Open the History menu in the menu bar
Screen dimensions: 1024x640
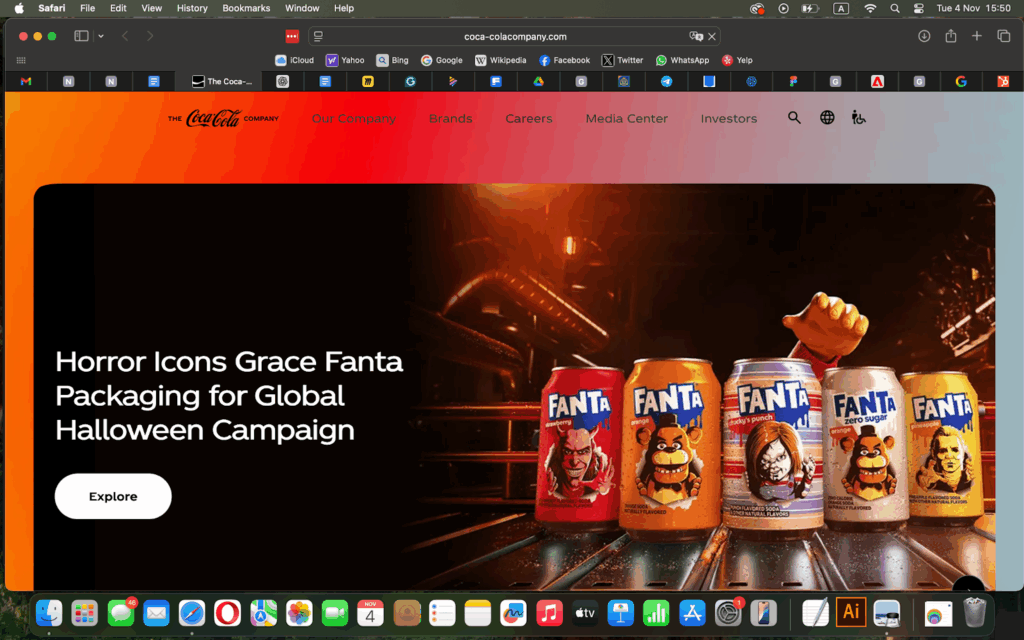point(192,8)
